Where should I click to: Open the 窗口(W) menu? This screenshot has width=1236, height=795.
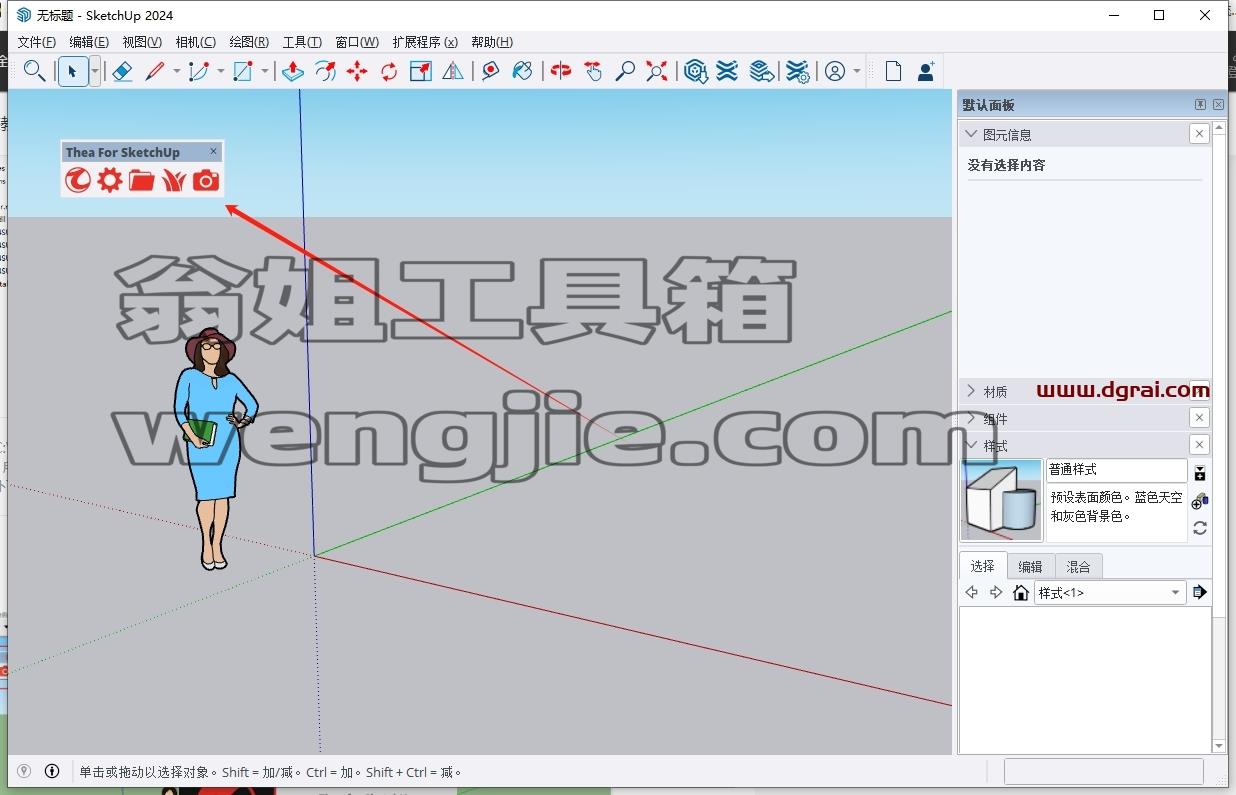coord(357,42)
